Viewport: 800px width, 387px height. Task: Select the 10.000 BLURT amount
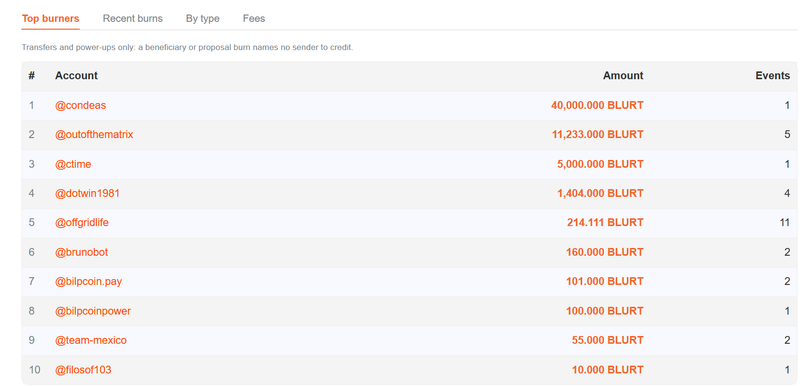click(608, 370)
